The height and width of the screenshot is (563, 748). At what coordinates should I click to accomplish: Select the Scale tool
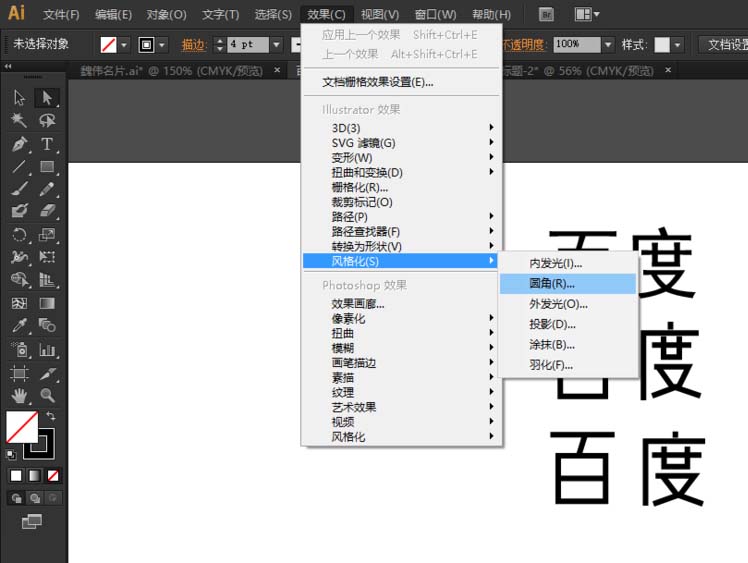tap(47, 235)
